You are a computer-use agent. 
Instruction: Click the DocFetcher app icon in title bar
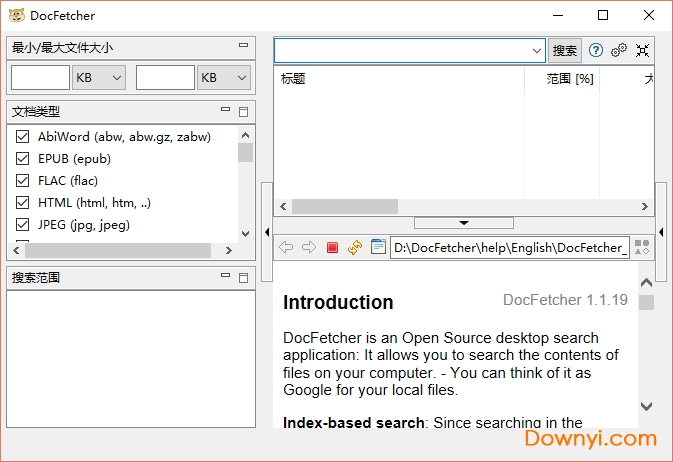click(17, 15)
